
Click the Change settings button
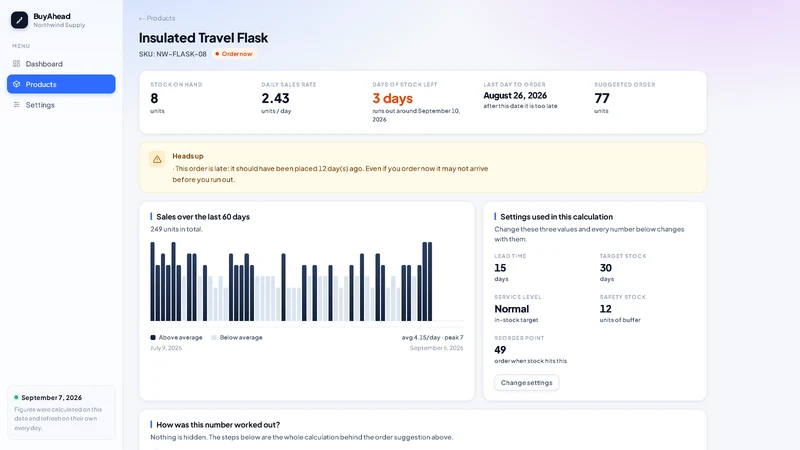point(527,383)
